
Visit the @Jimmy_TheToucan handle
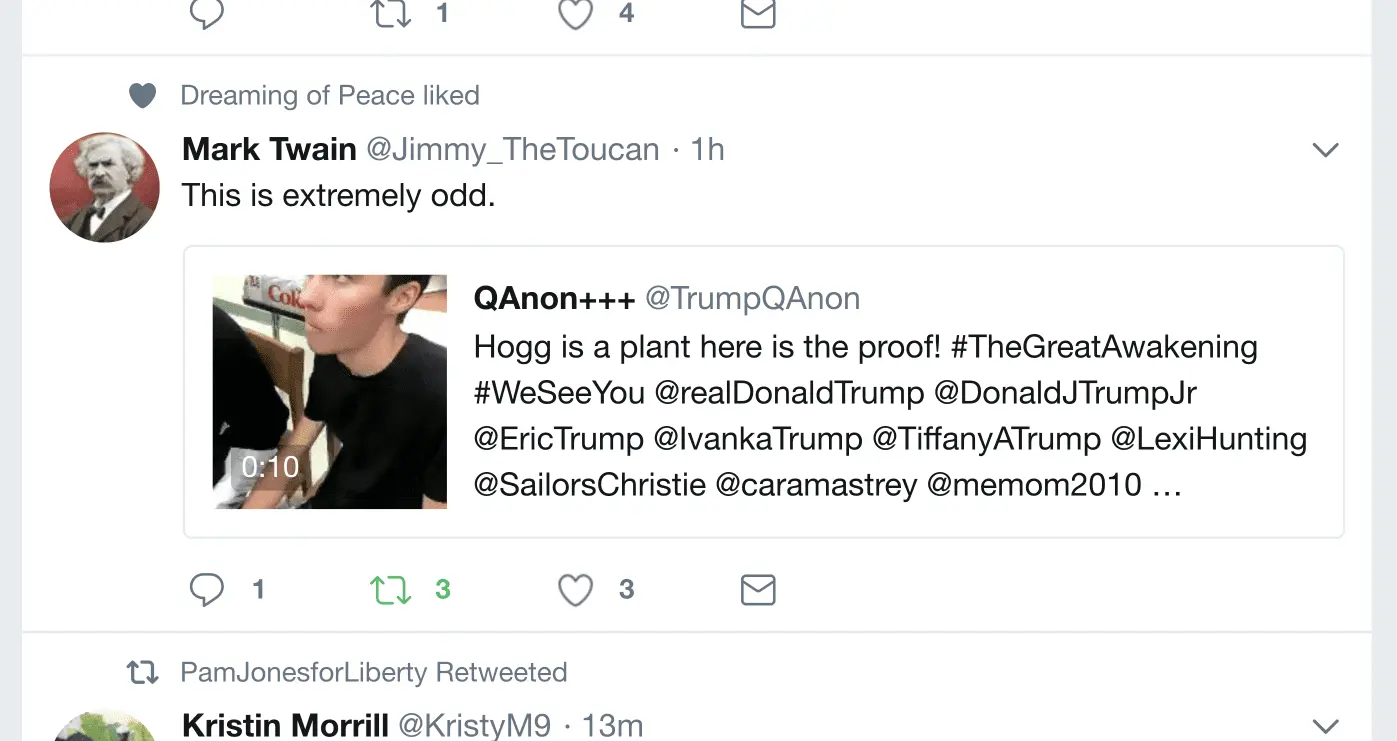click(513, 150)
